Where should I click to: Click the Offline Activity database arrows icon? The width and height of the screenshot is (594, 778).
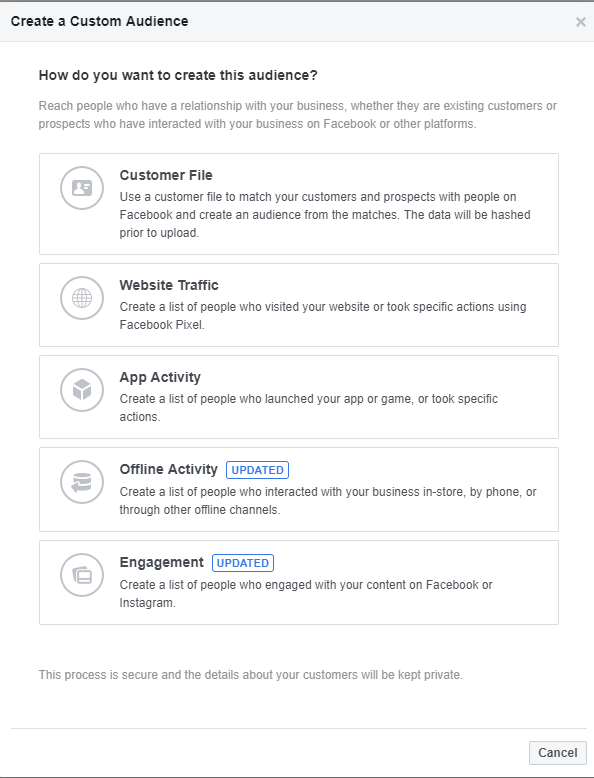(x=82, y=482)
